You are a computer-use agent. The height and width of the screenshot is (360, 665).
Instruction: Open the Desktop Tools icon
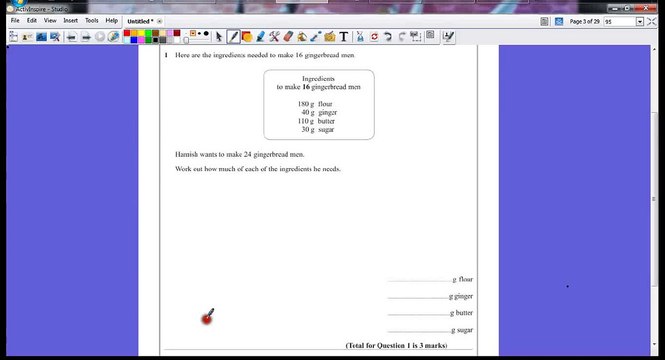(x=55, y=37)
